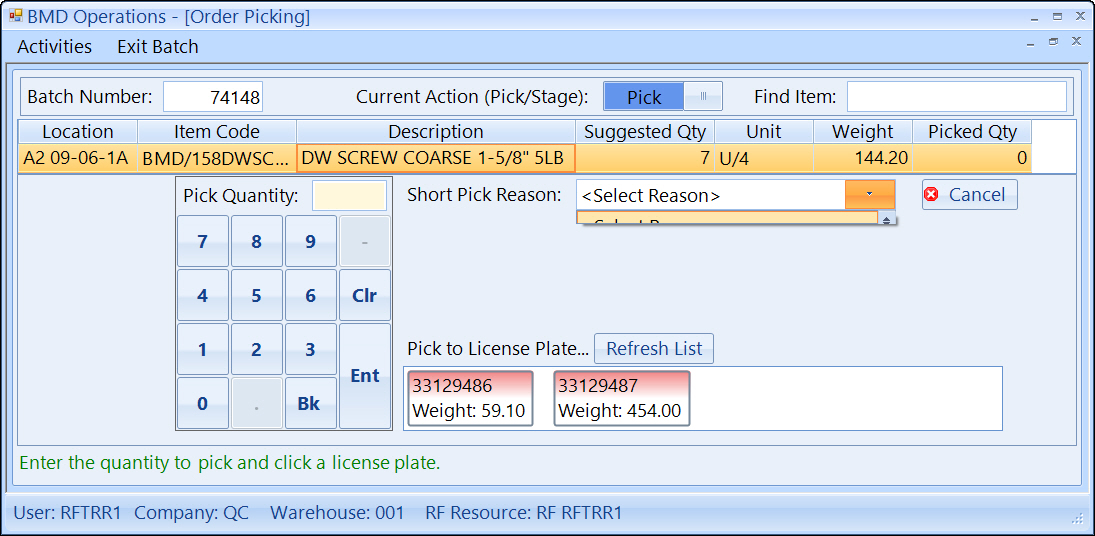The width and height of the screenshot is (1095, 536).
Task: Select license plate 33129486
Action: coord(469,398)
